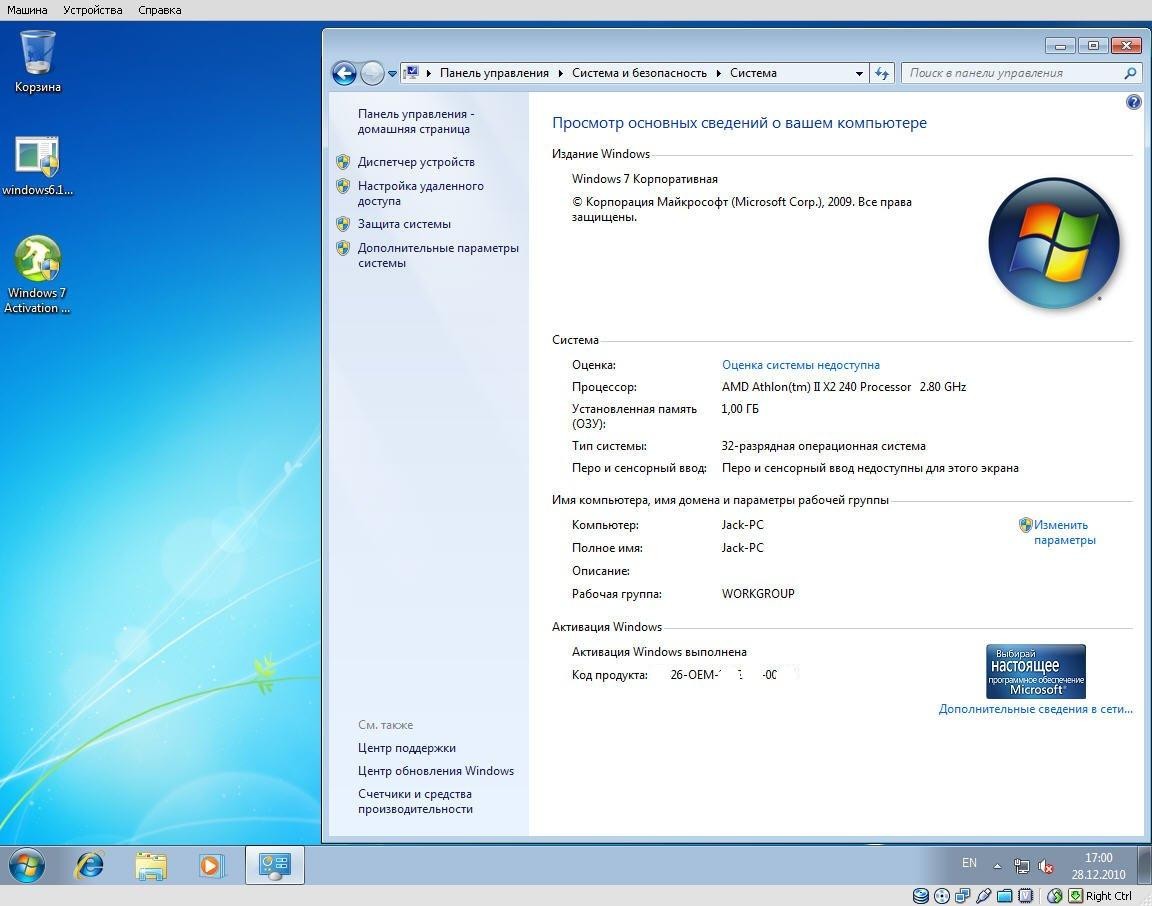Image resolution: width=1152 pixels, height=906 pixels.
Task: Open the blue Help question mark
Action: point(1134,102)
